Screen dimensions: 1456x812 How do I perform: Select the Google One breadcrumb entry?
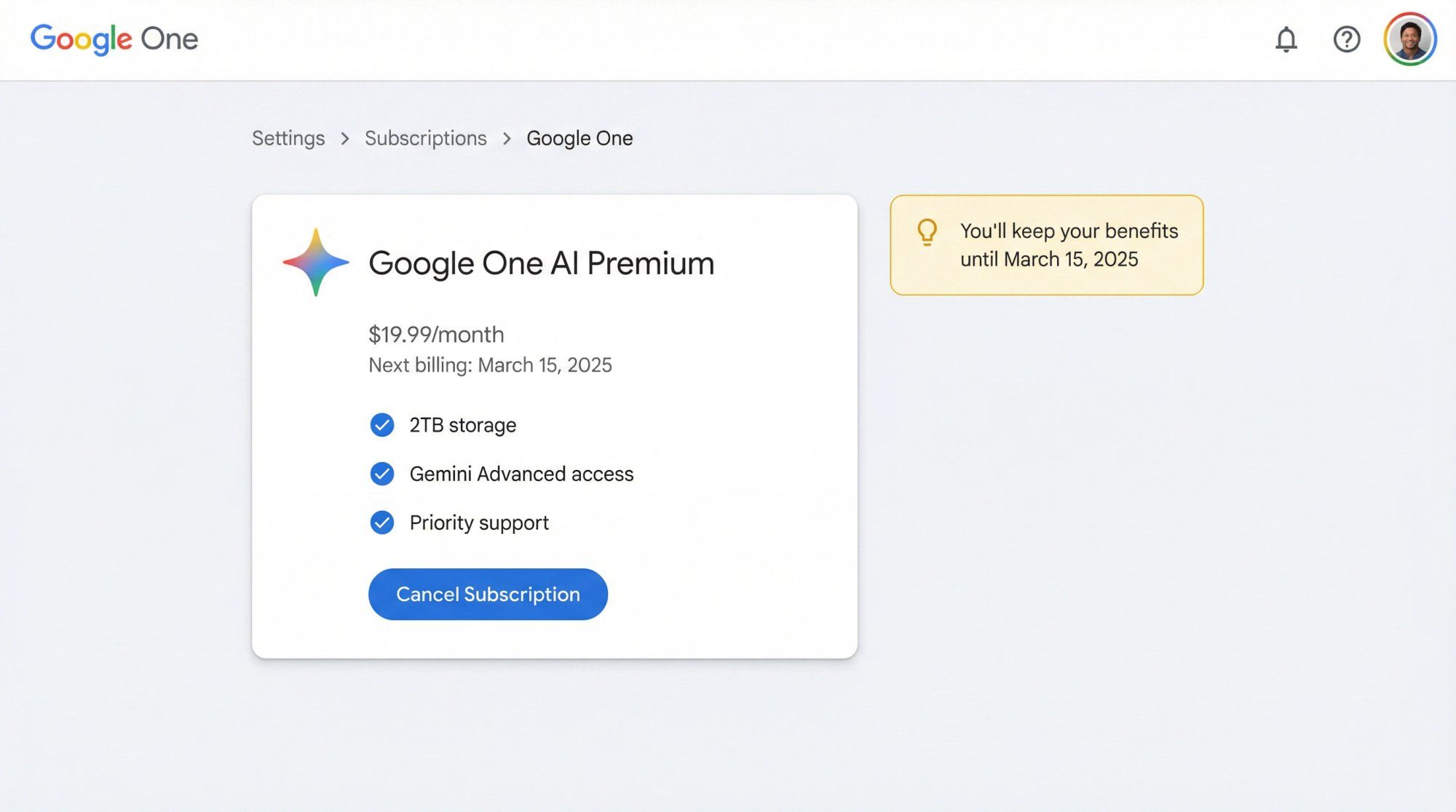[579, 138]
